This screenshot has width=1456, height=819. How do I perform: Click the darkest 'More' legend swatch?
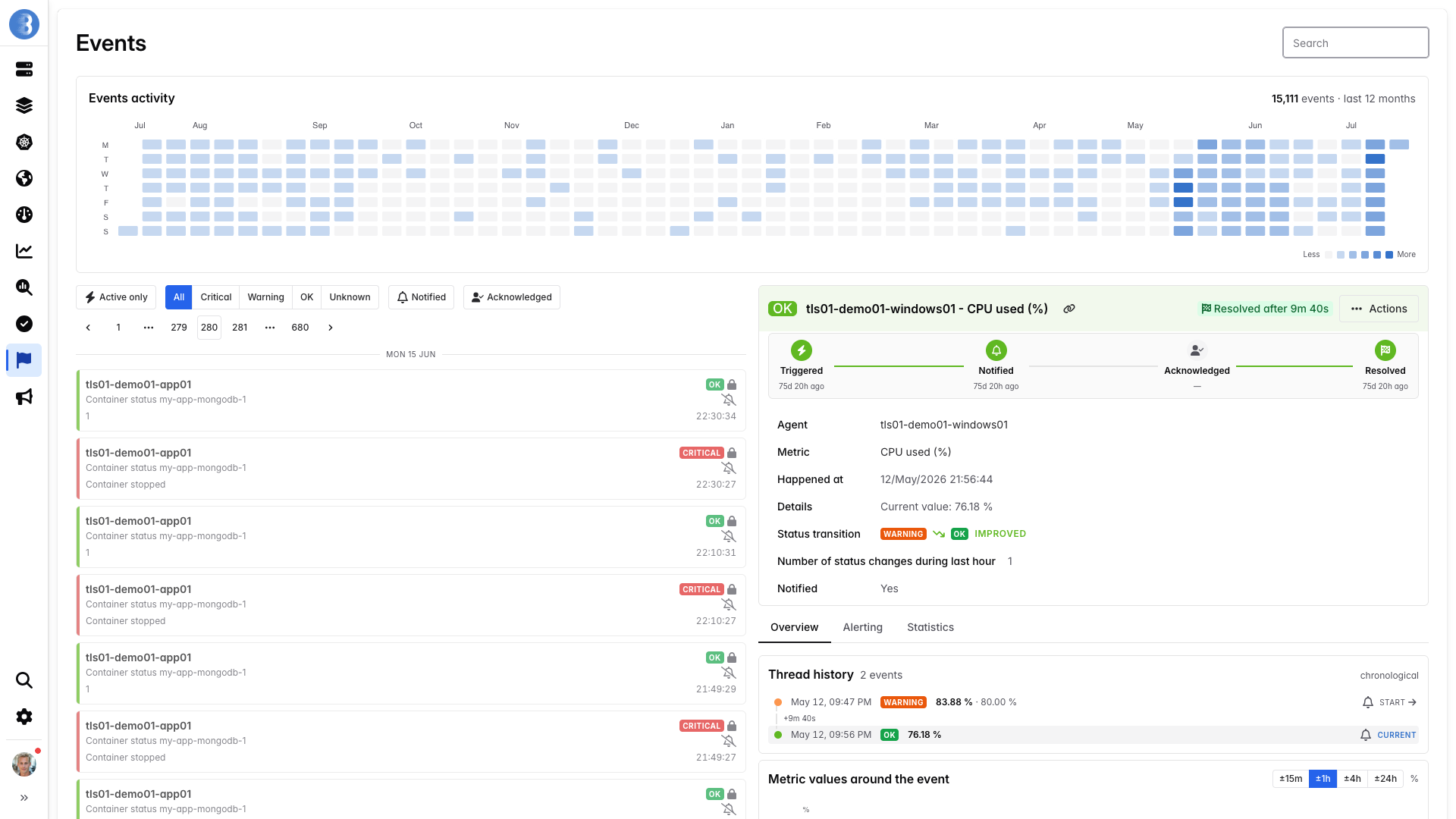pyautogui.click(x=1389, y=255)
